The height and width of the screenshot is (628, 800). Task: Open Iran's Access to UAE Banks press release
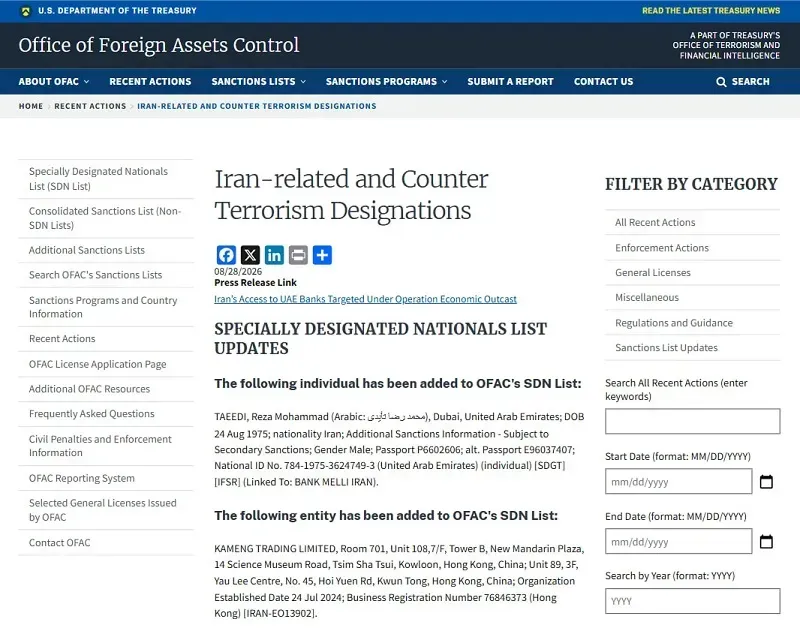click(365, 299)
